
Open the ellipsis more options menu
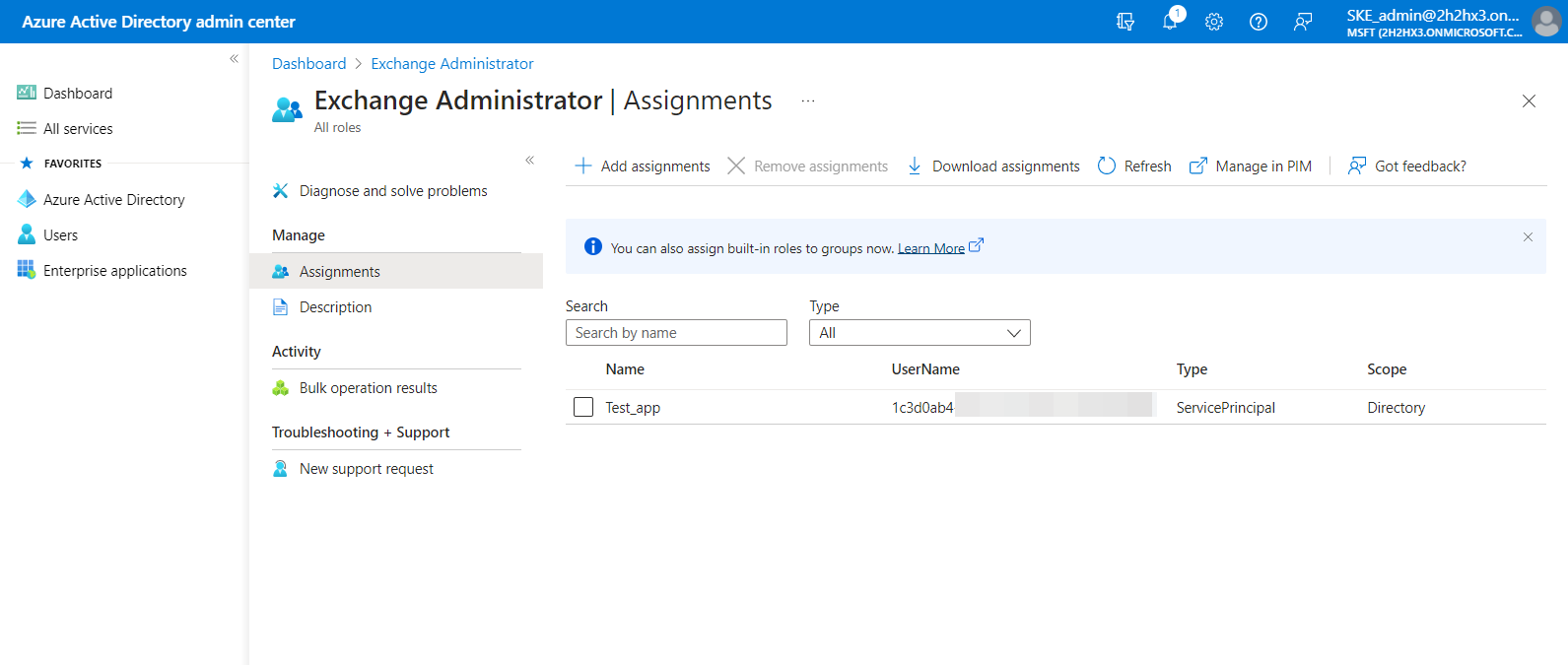click(808, 100)
